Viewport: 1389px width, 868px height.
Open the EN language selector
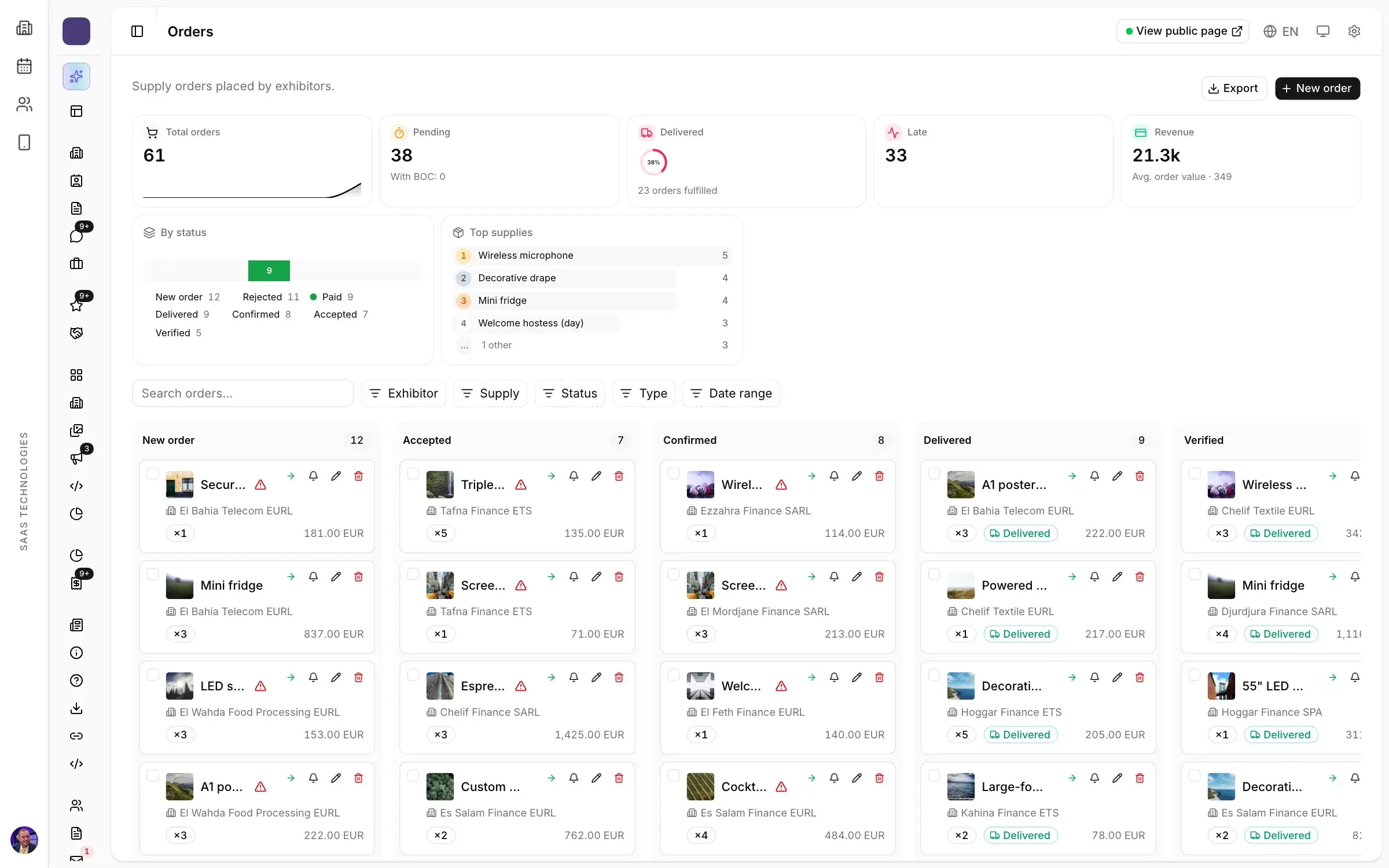point(1281,31)
